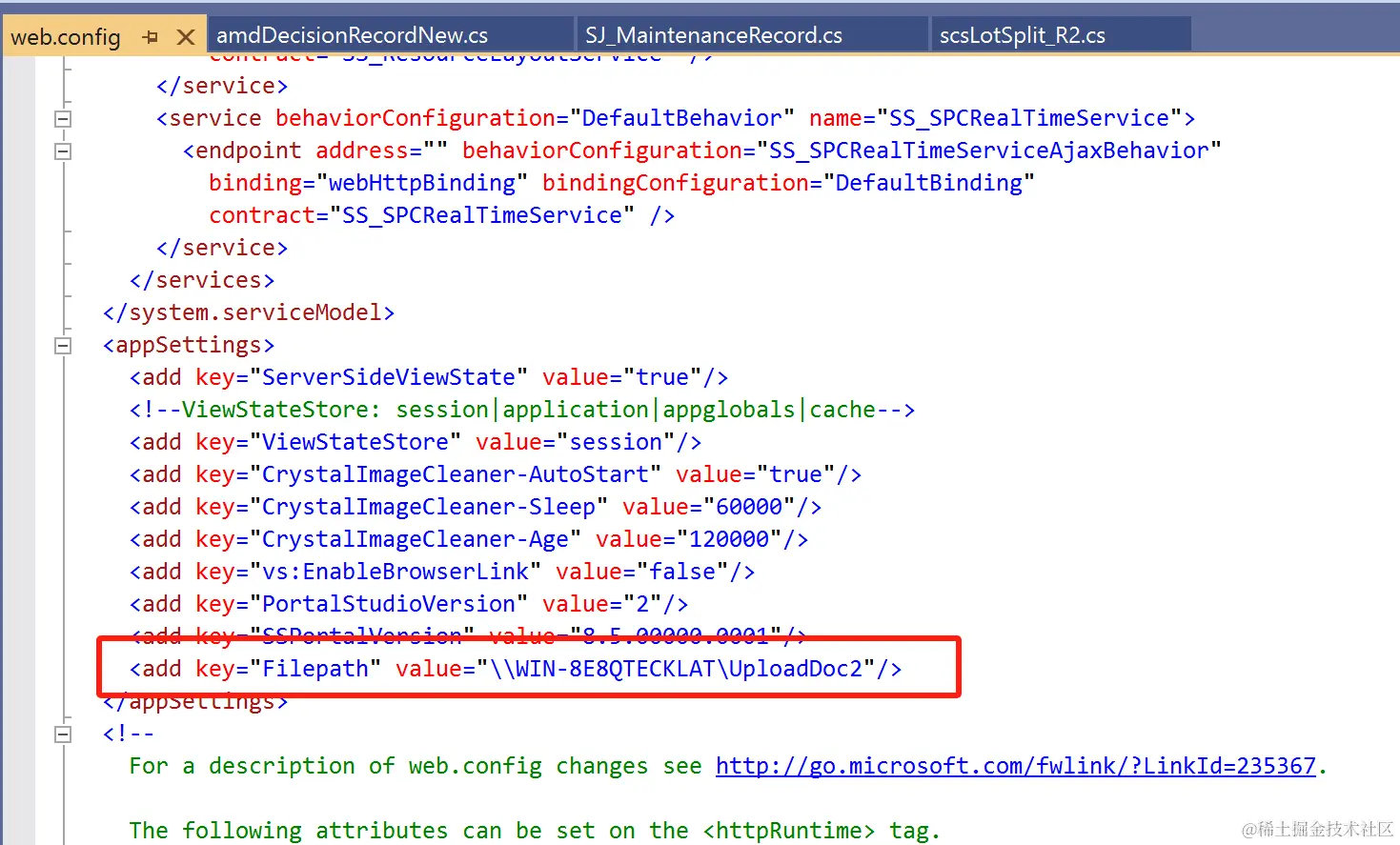Pin the web.config tab
The image size is (1400, 845).
(150, 37)
